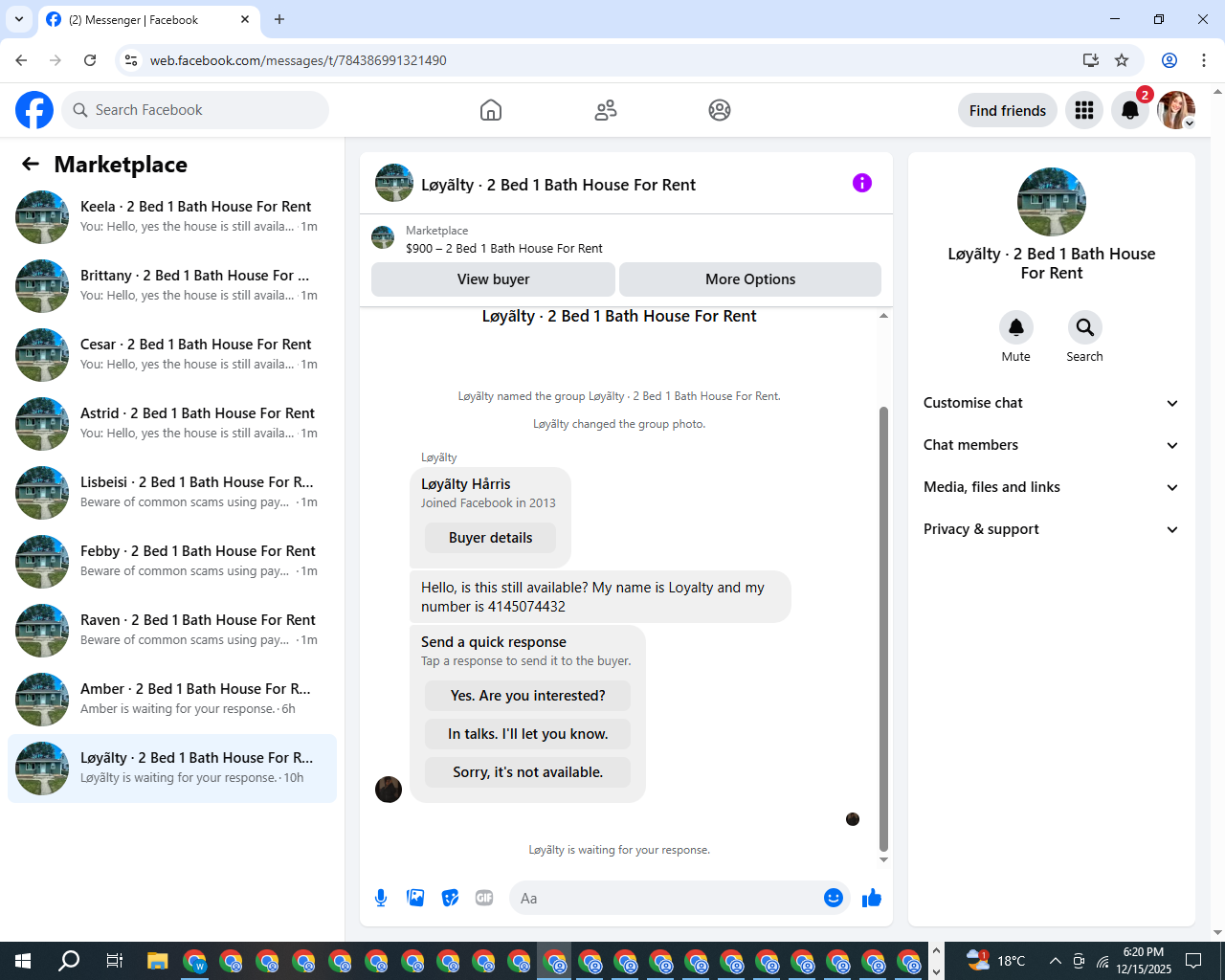The image size is (1225, 980).
Task: Click the chat message scrollbar
Action: coord(883,629)
